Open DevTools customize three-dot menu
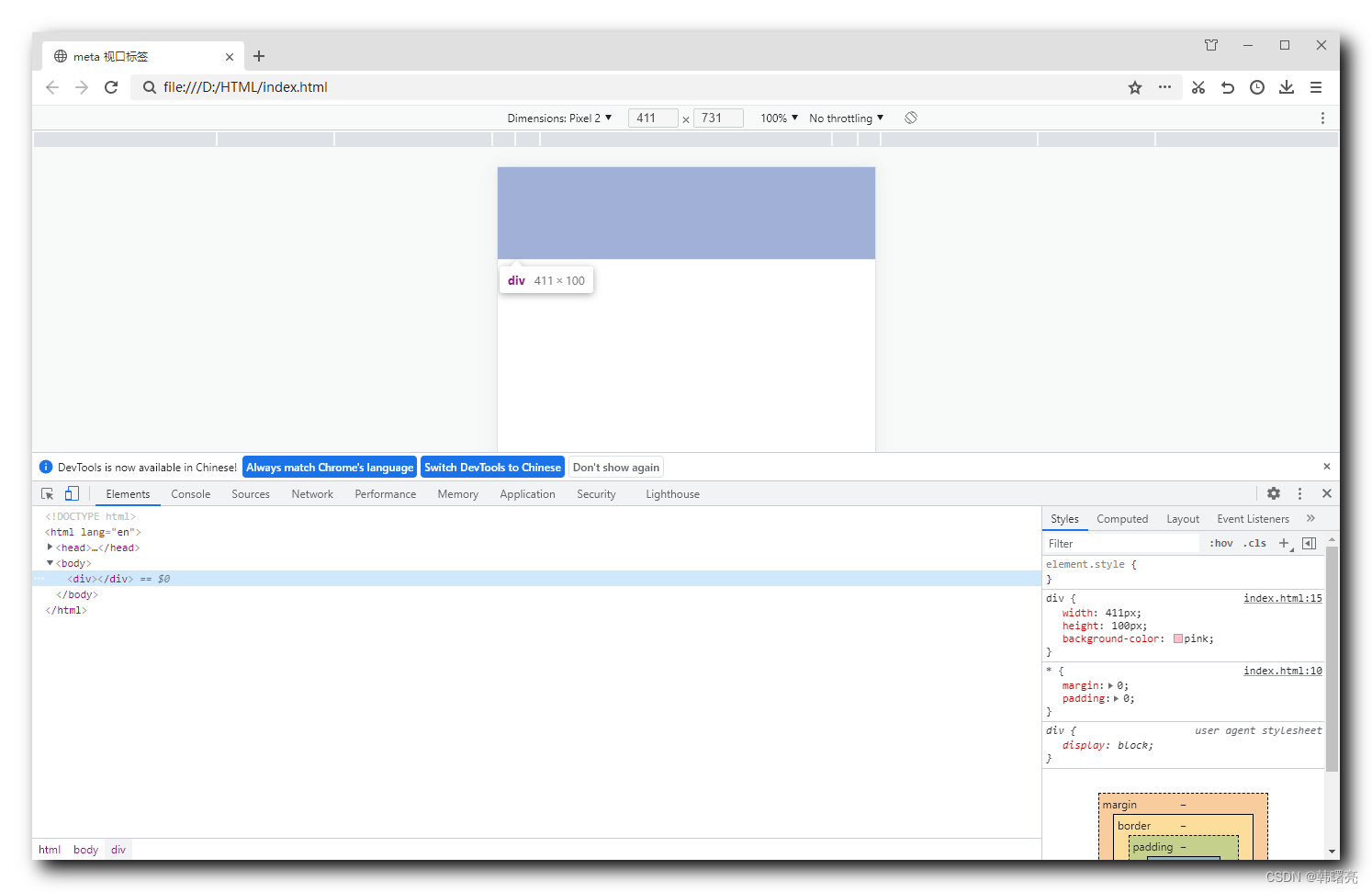This screenshot has width=1372, height=892. (x=1299, y=493)
